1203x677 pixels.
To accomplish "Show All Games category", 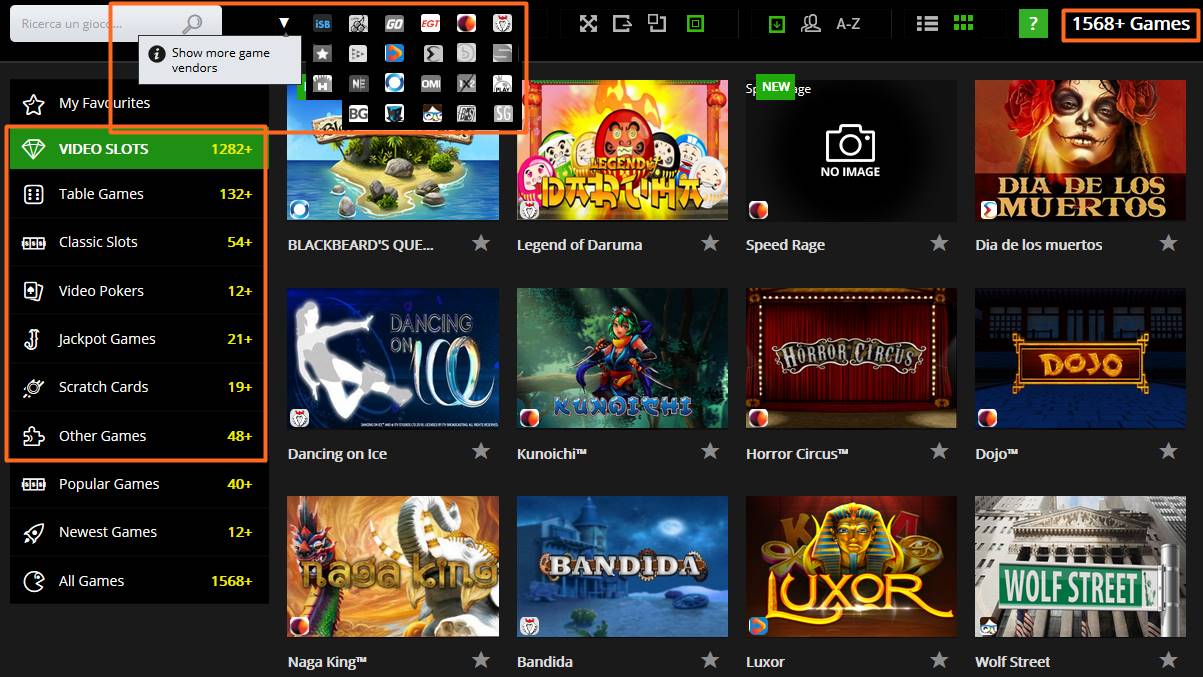I will pos(139,581).
